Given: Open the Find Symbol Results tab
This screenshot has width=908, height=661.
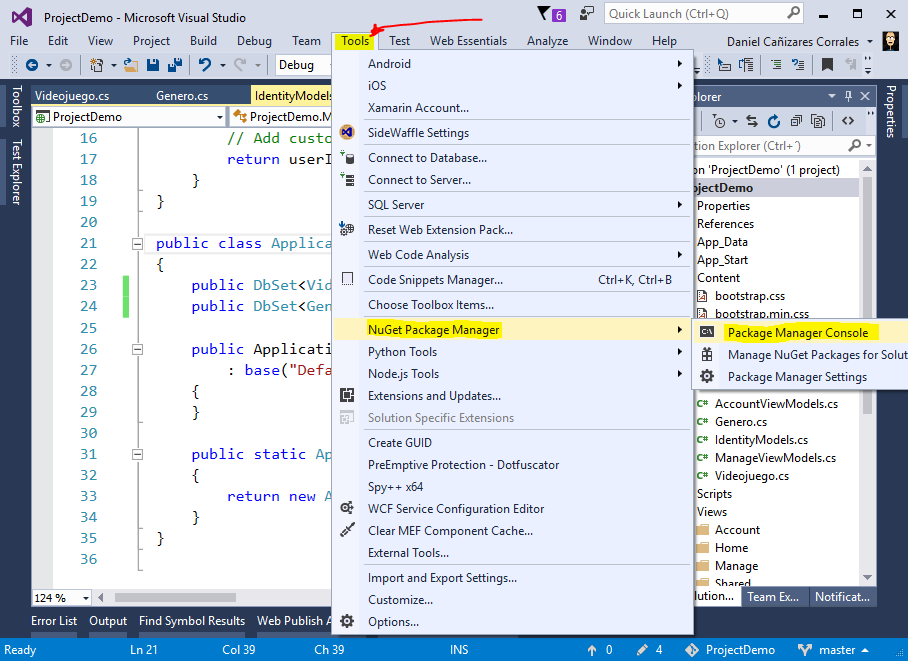Looking at the screenshot, I should coord(192,620).
